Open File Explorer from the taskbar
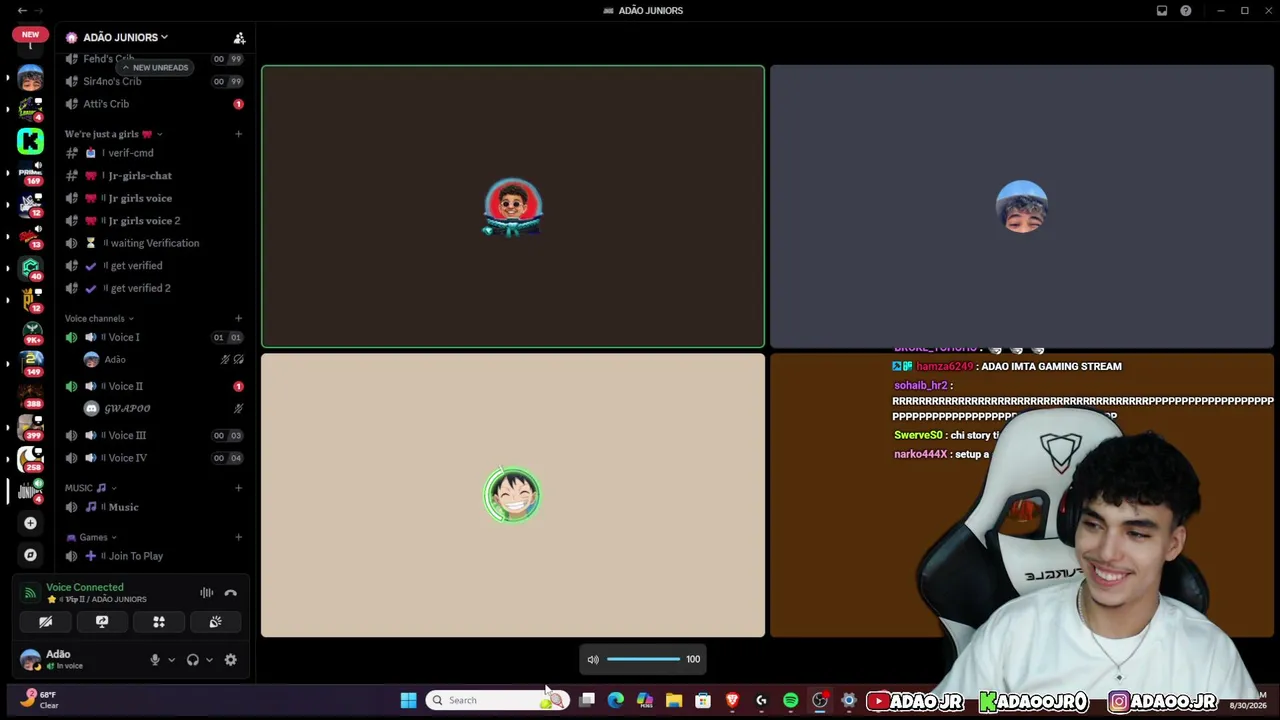1280x720 pixels. 674,701
